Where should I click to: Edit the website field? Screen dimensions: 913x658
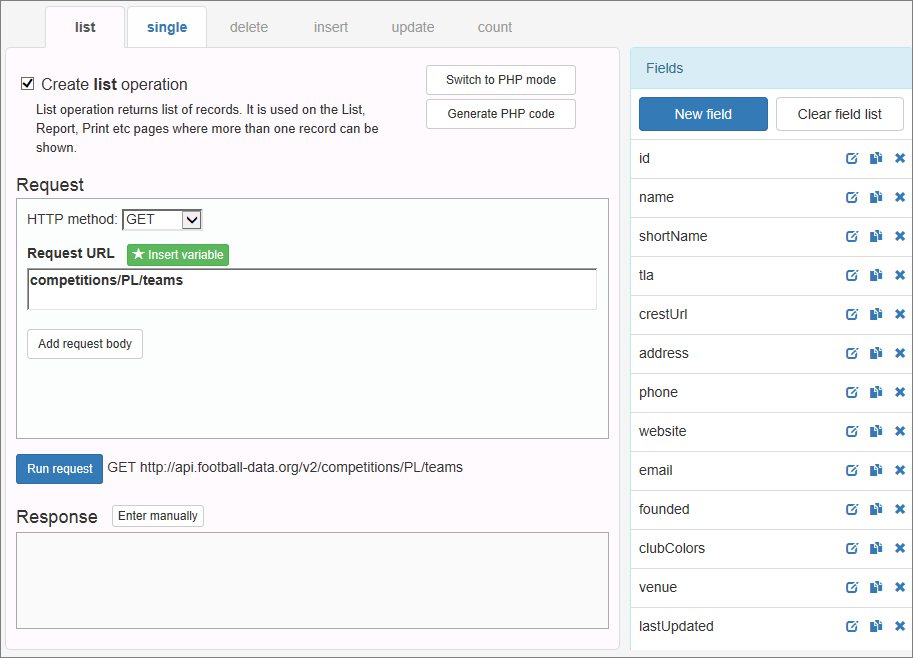[x=852, y=431]
